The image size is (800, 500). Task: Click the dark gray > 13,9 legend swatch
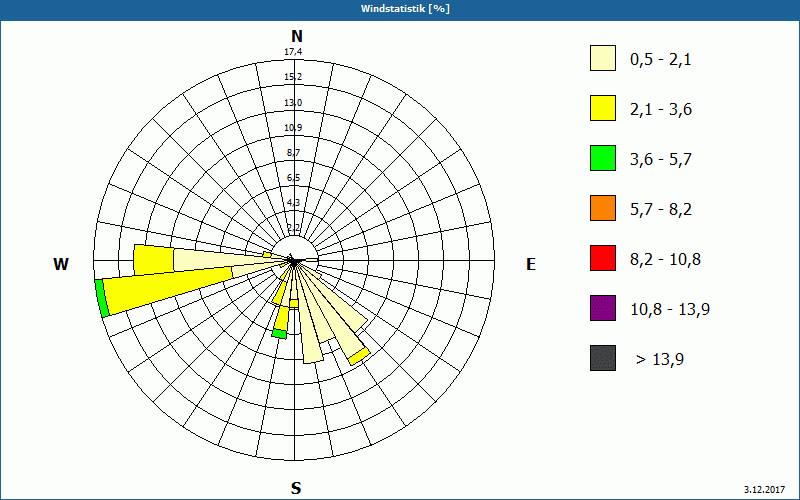[603, 358]
